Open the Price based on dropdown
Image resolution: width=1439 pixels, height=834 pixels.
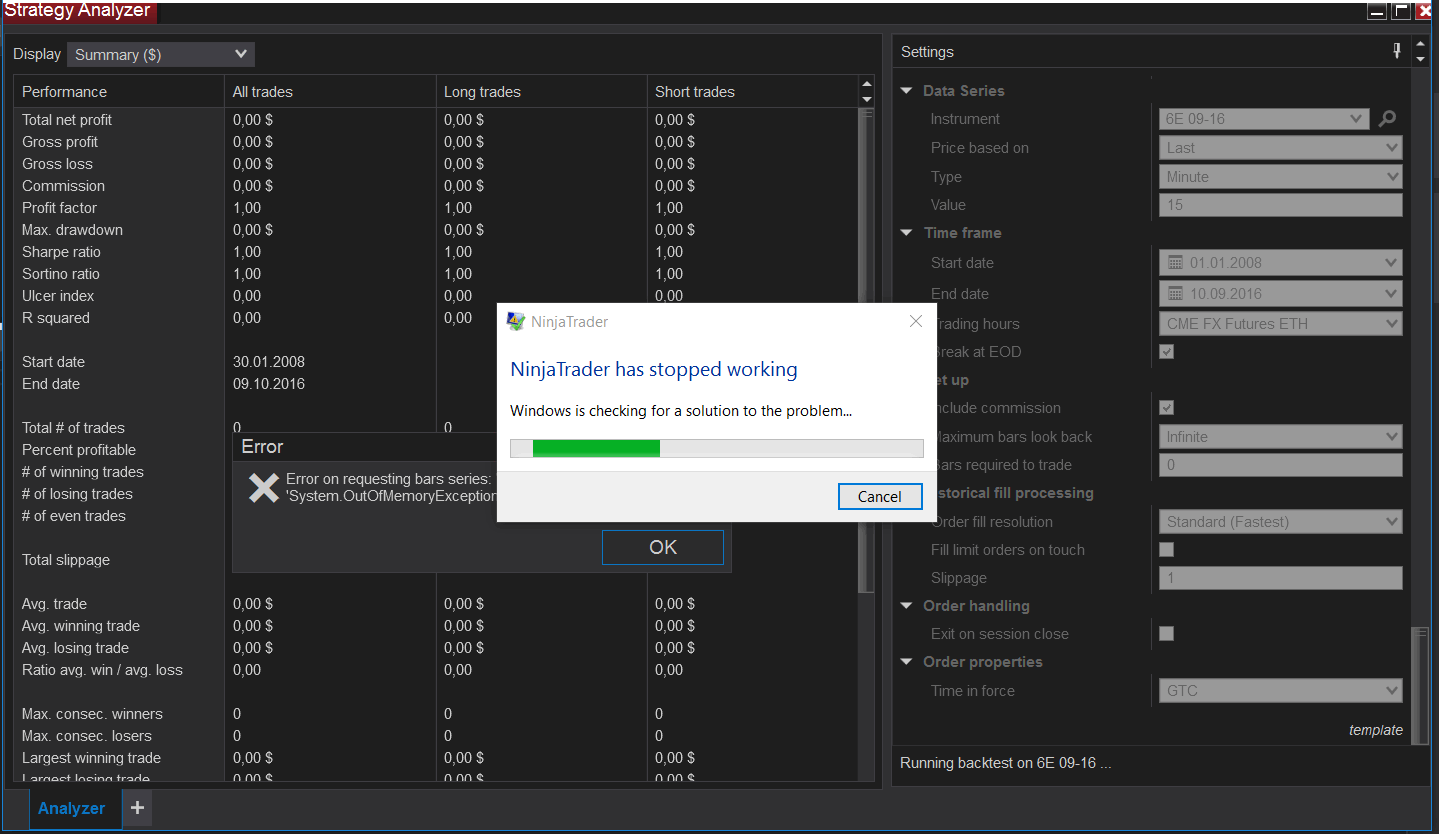pyautogui.click(x=1281, y=148)
